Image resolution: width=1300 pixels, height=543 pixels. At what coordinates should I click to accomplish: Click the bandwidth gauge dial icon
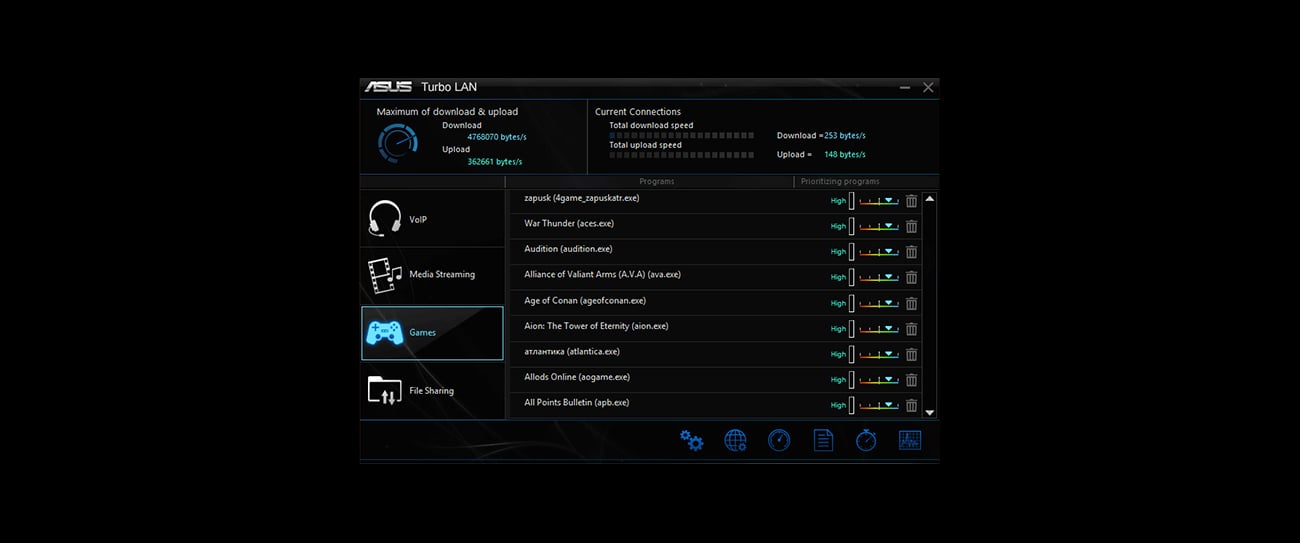pos(398,143)
